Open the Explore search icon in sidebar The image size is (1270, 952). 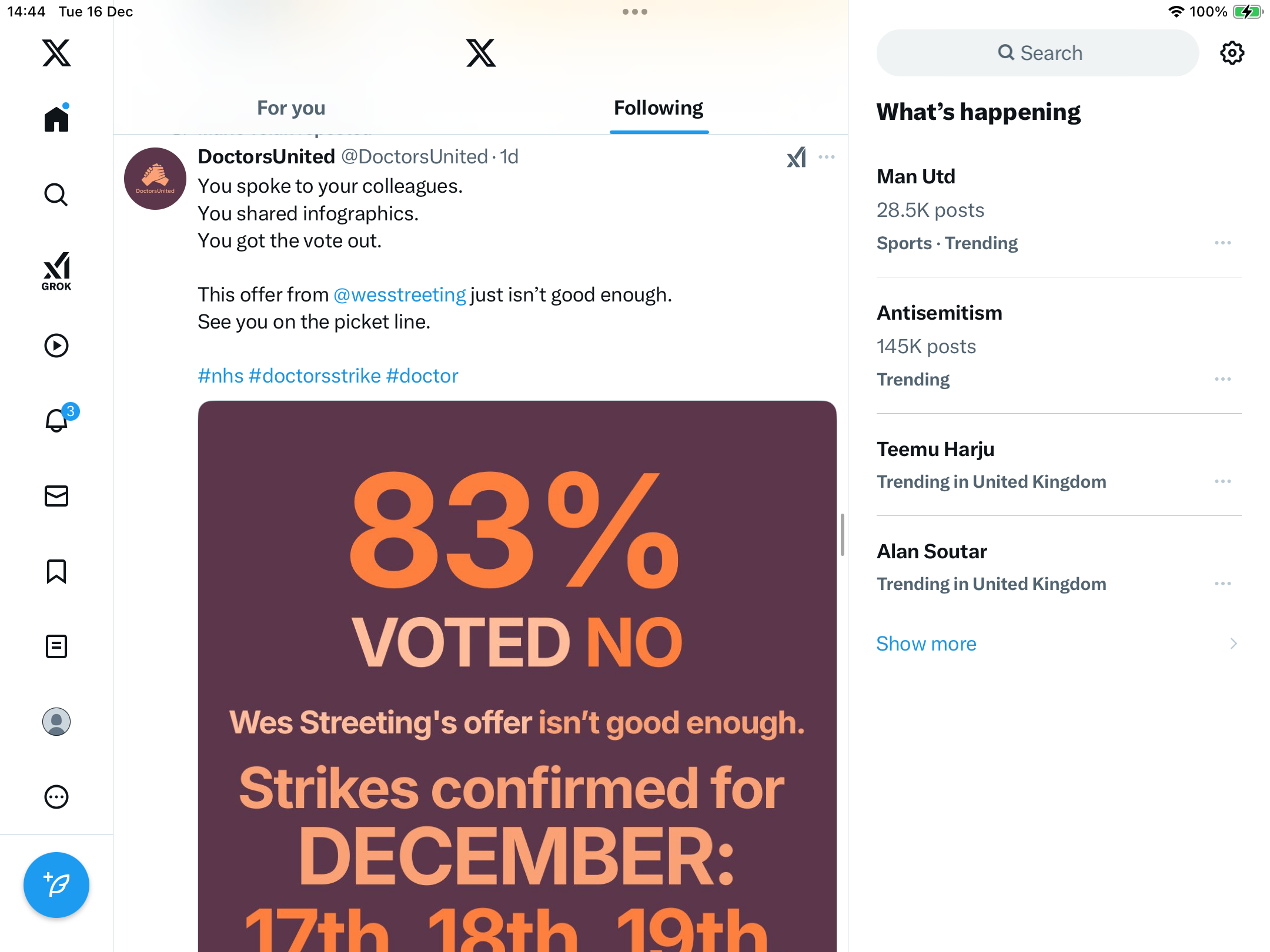coord(56,195)
